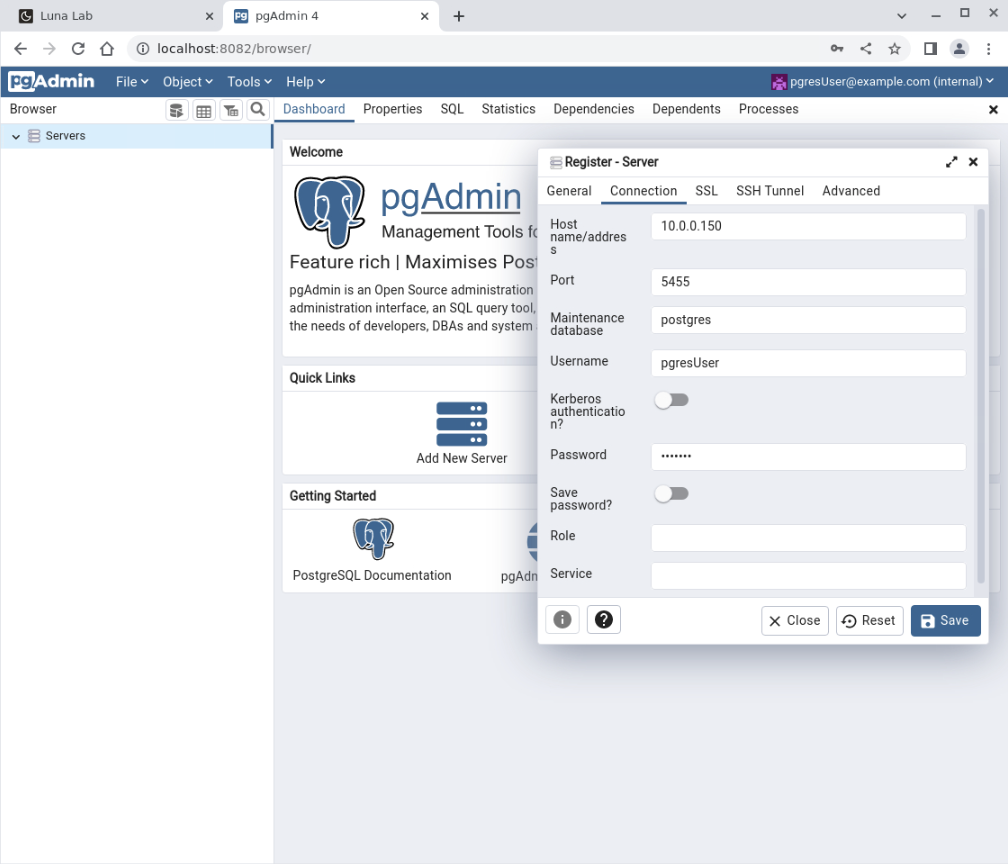Open the Properties tab
This screenshot has width=1008, height=864.
point(392,109)
